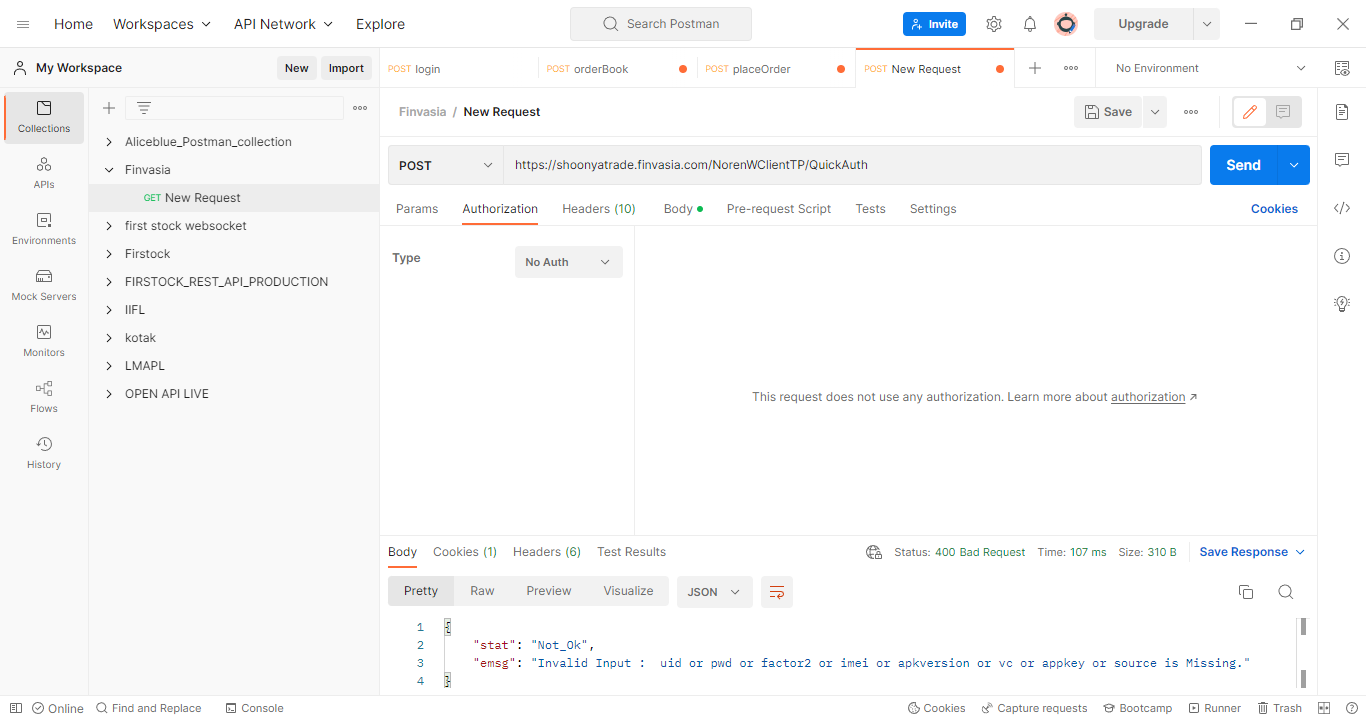Screen dimensions: 1366x720
Task: Focus the request URL field
Action: (x=852, y=165)
